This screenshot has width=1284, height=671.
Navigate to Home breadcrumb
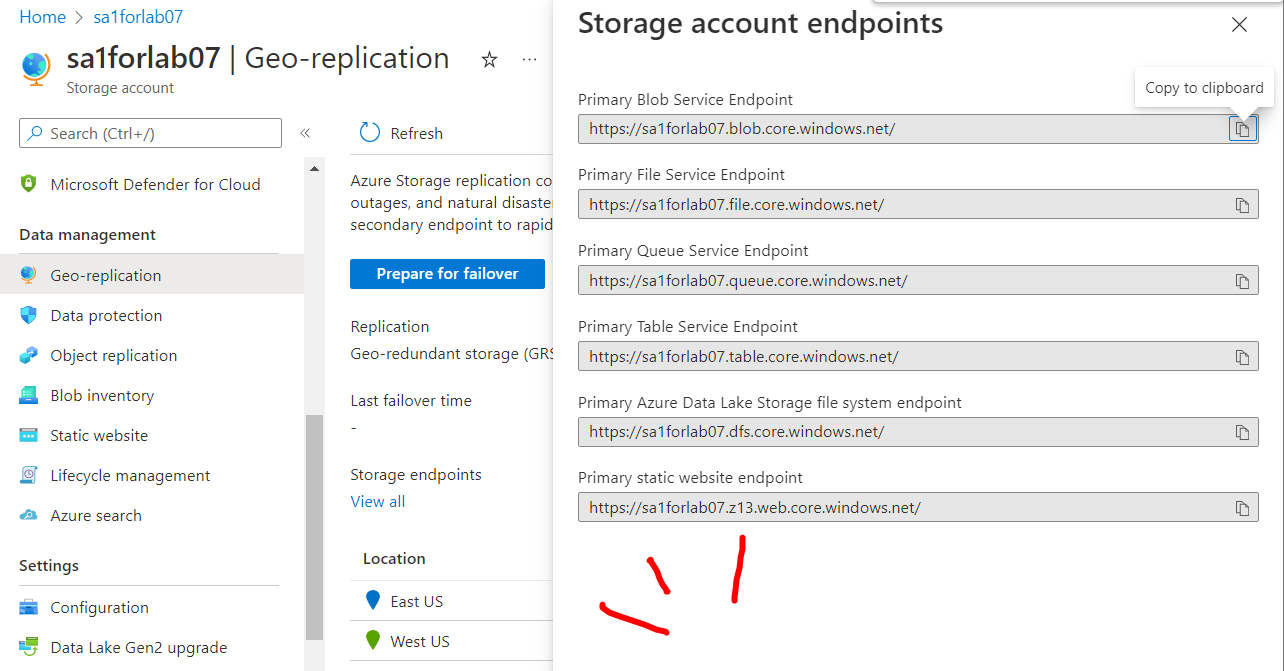42,17
